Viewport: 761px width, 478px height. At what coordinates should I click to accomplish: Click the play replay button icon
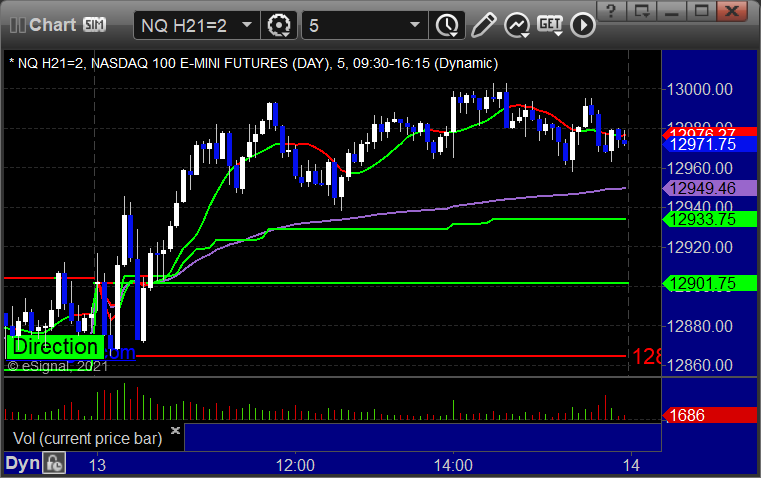tap(582, 25)
